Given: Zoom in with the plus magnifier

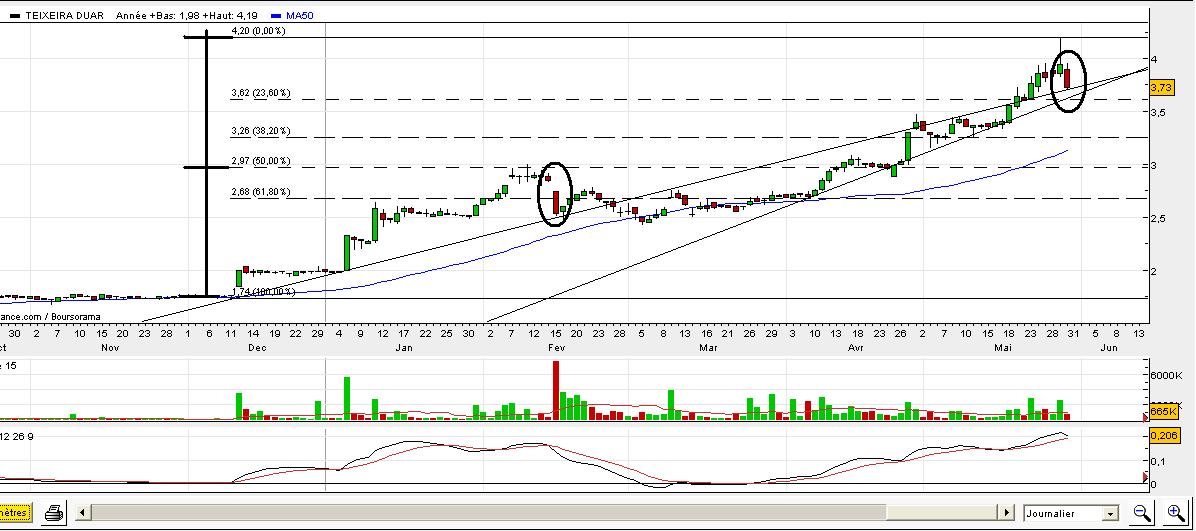Looking at the screenshot, I should tap(1175, 513).
